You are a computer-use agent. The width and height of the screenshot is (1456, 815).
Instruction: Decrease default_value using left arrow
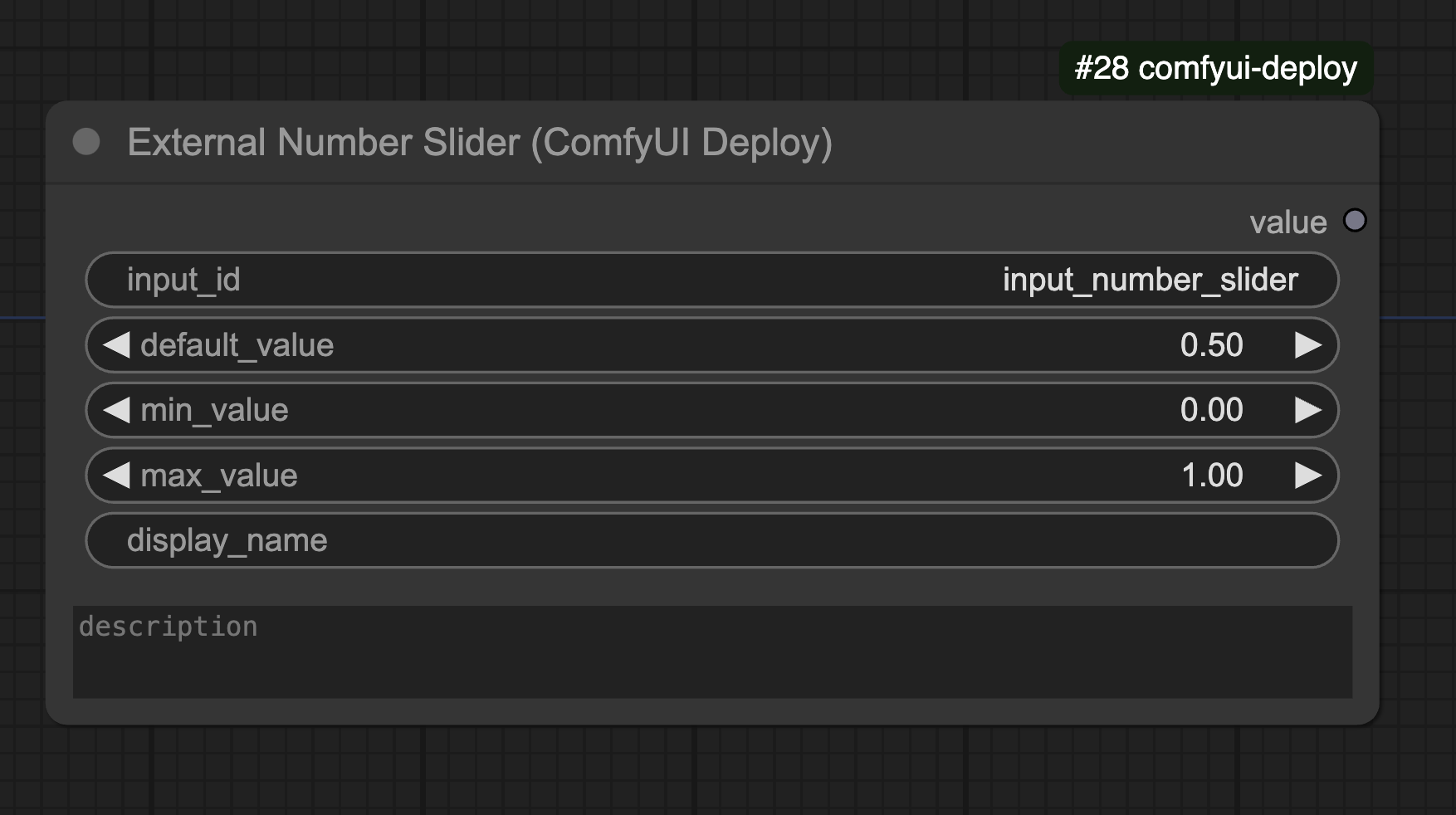pos(116,344)
